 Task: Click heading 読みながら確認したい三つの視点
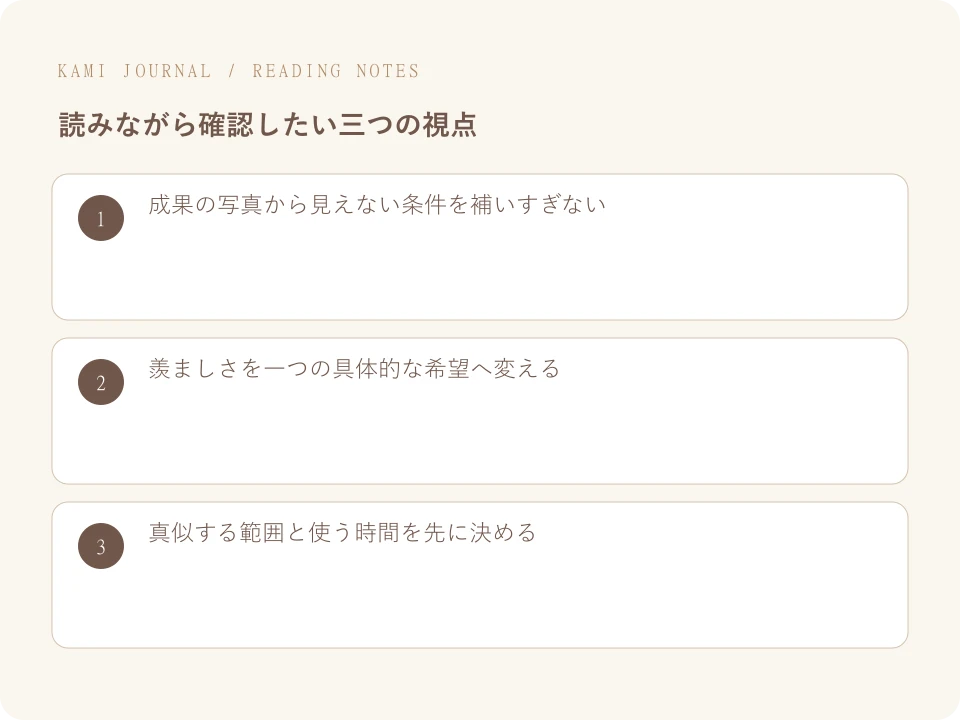268,125
